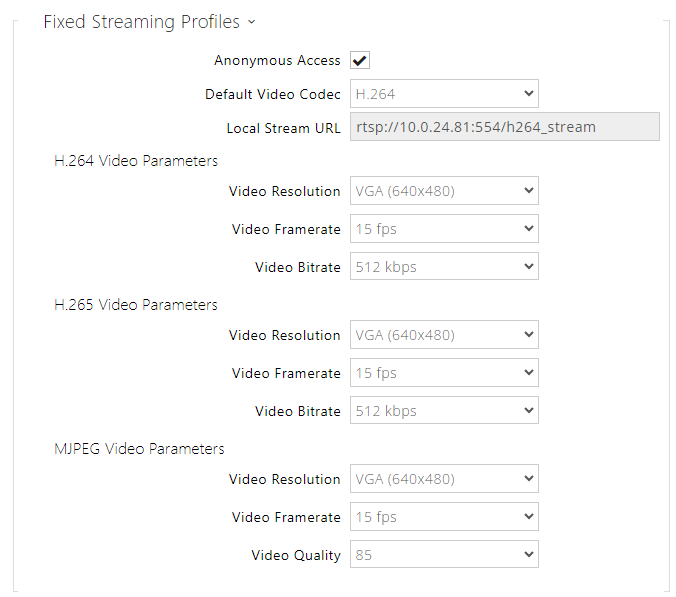The height and width of the screenshot is (597, 676).
Task: Toggle the Anonymous Access checkbox
Action: tap(360, 61)
